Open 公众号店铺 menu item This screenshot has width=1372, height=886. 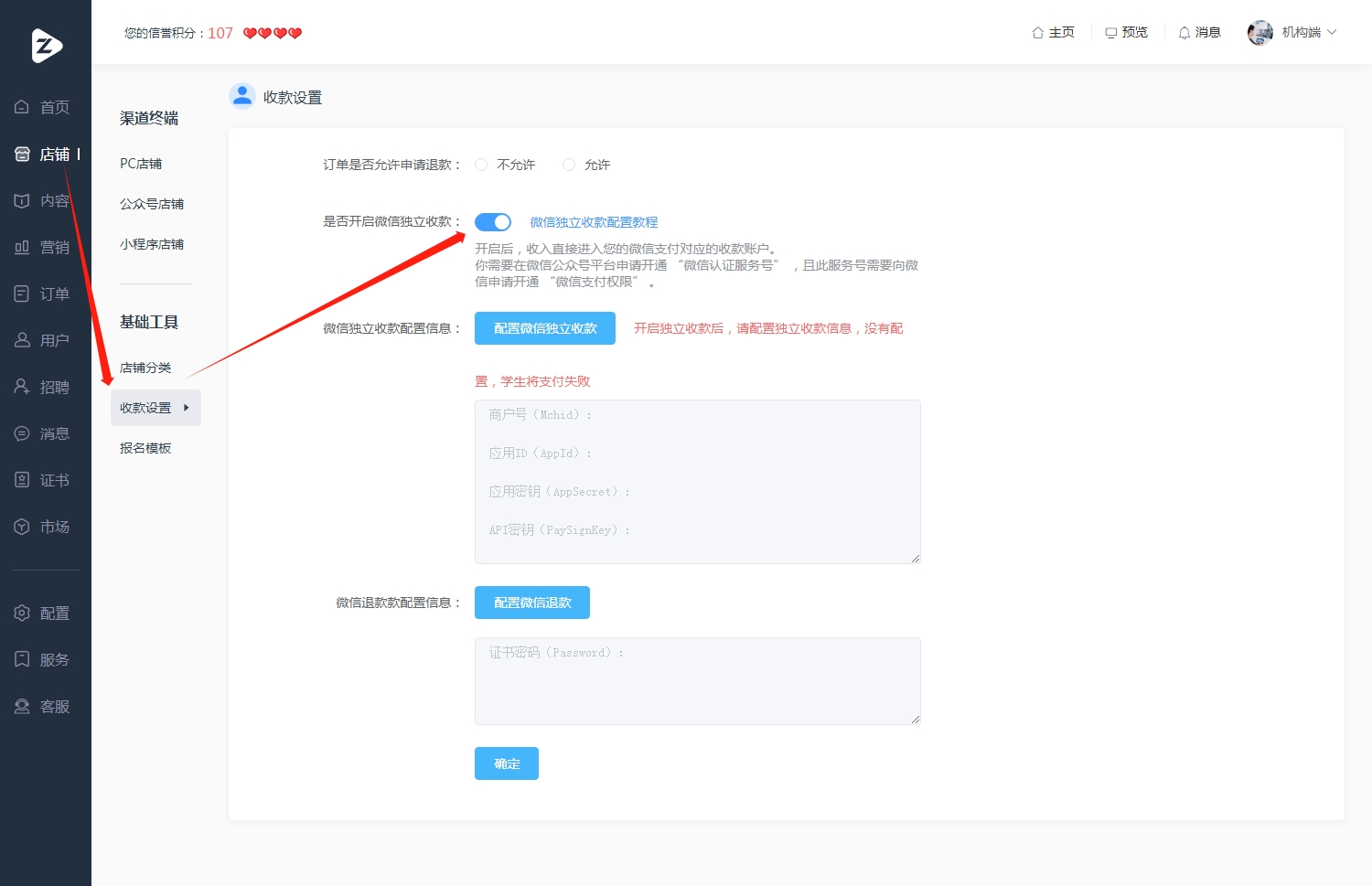pyautogui.click(x=152, y=204)
